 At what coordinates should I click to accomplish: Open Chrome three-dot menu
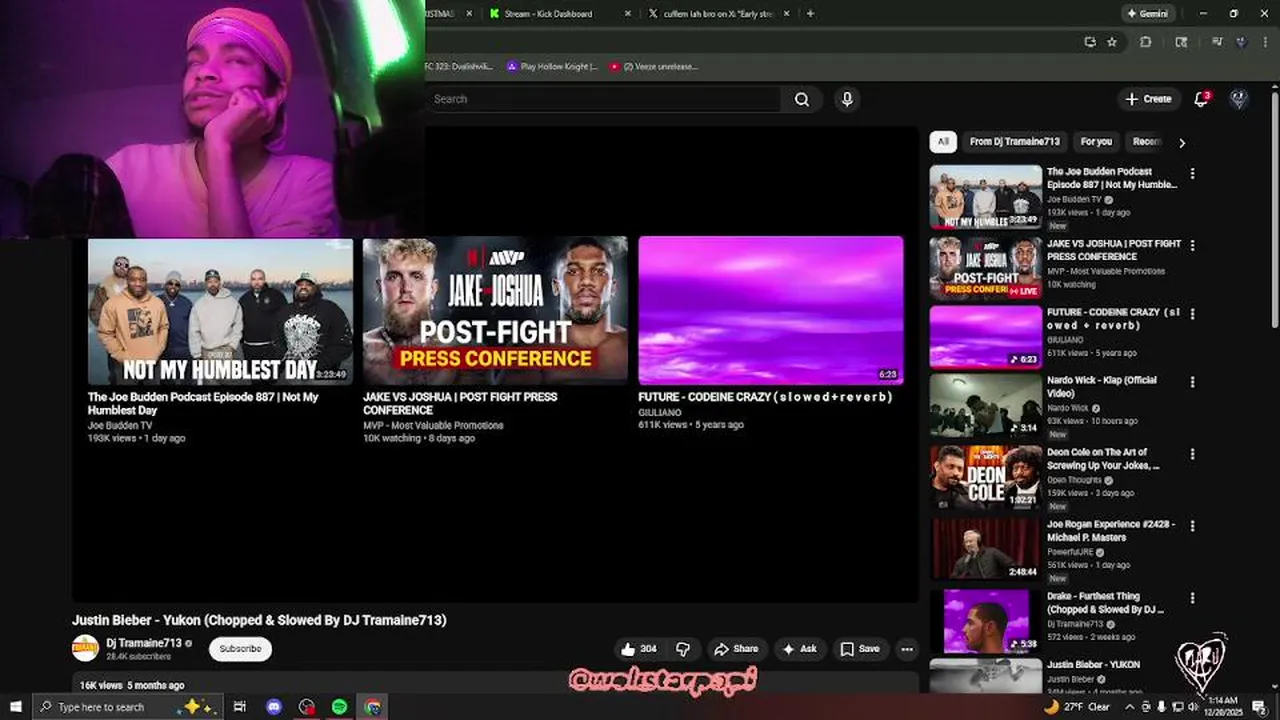pos(1264,42)
